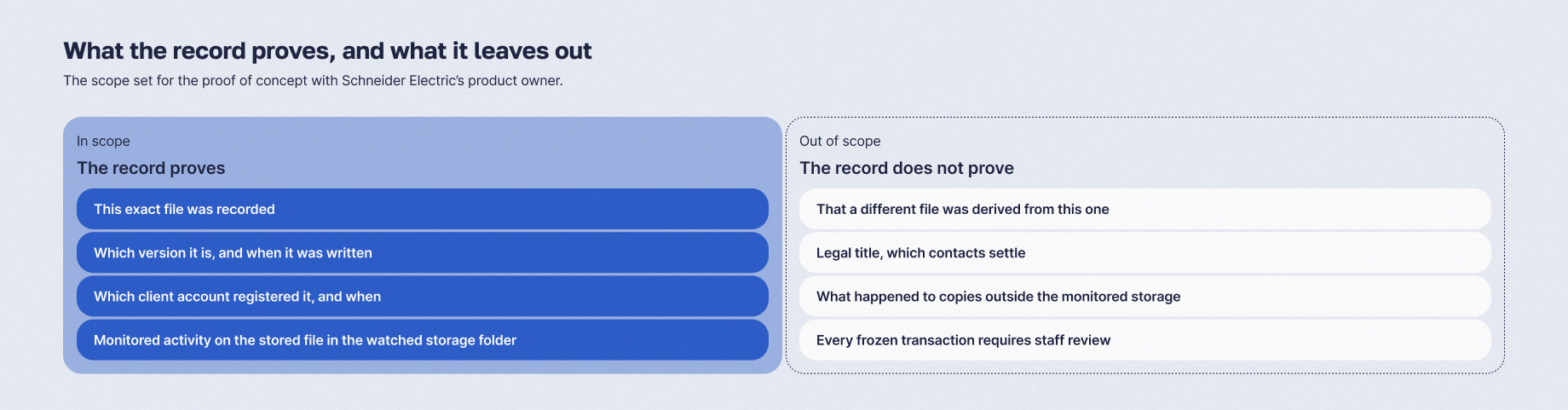This screenshot has height=410, width=1568.
Task: Select 'Every frozen transaction requires staff review'
Action: pyautogui.click(x=1145, y=339)
